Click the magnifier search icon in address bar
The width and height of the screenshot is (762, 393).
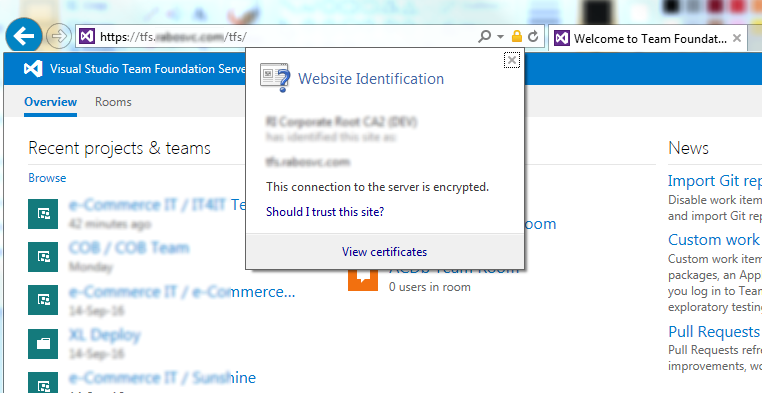pos(485,36)
